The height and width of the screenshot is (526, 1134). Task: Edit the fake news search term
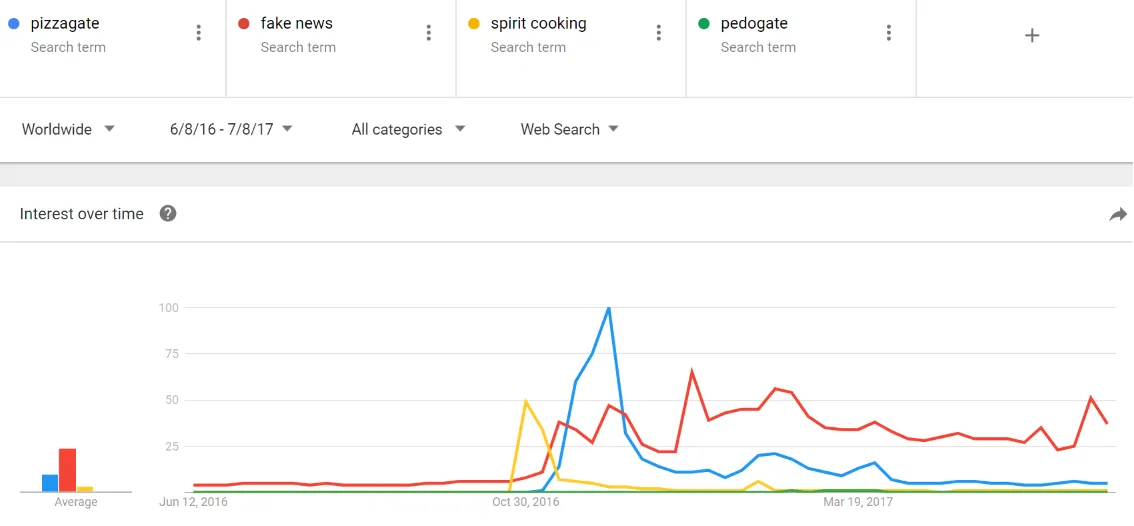pyautogui.click(x=297, y=24)
